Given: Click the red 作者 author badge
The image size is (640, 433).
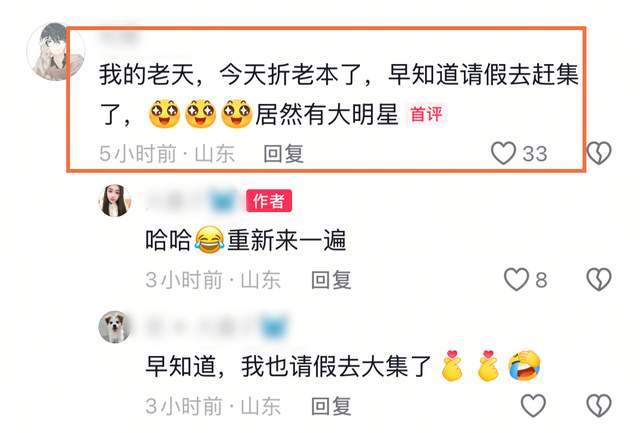Looking at the screenshot, I should 269,201.
